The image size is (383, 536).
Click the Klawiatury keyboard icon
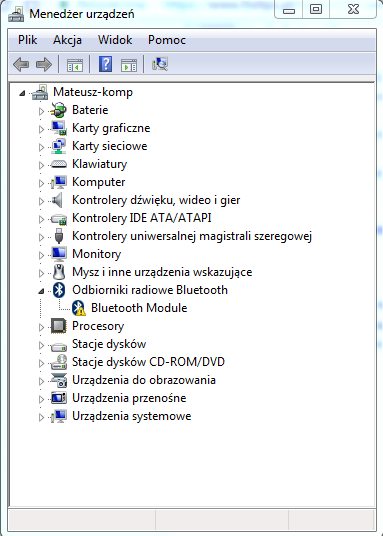pyautogui.click(x=58, y=164)
